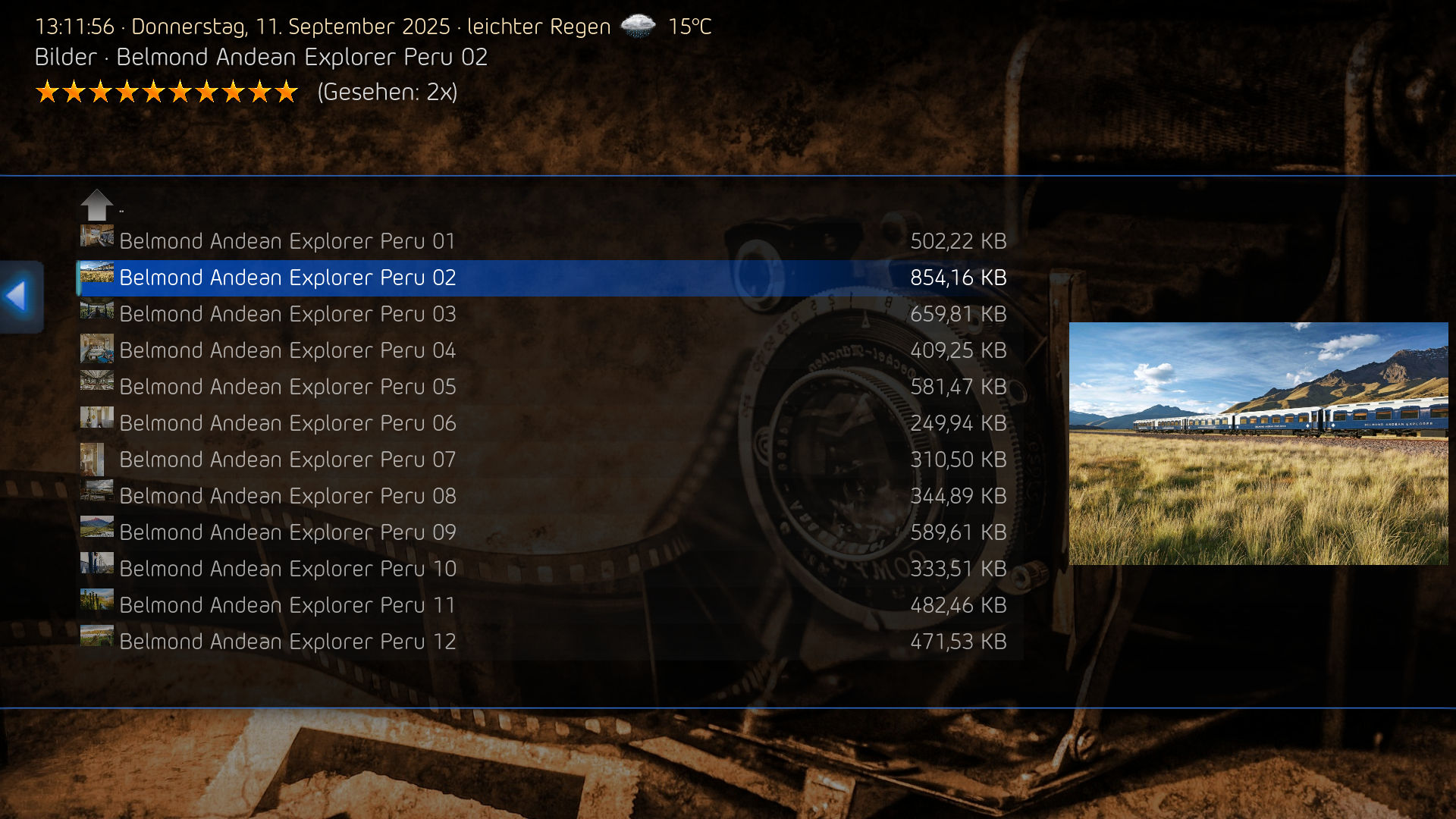
Task: Open Belmond Andean Explorer Peru 08
Action: tap(542, 496)
